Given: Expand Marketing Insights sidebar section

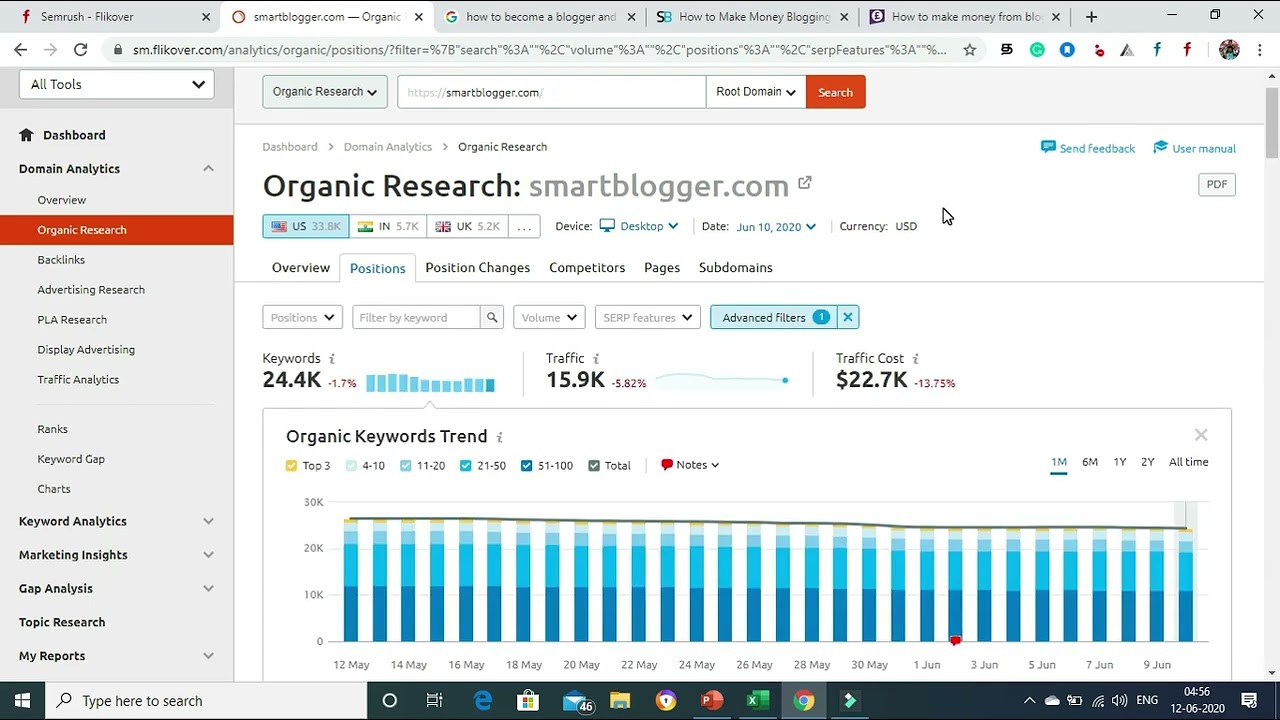Looking at the screenshot, I should (208, 555).
